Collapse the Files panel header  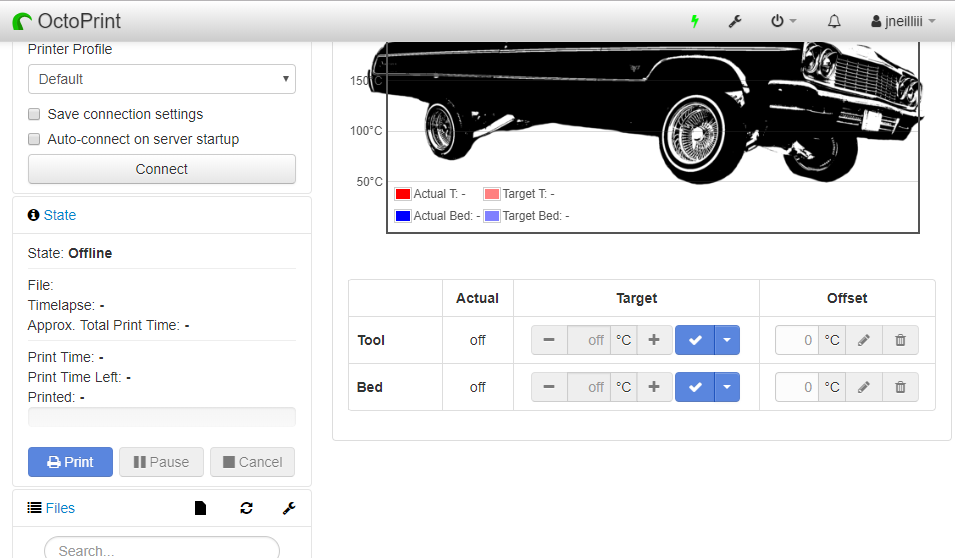point(60,508)
